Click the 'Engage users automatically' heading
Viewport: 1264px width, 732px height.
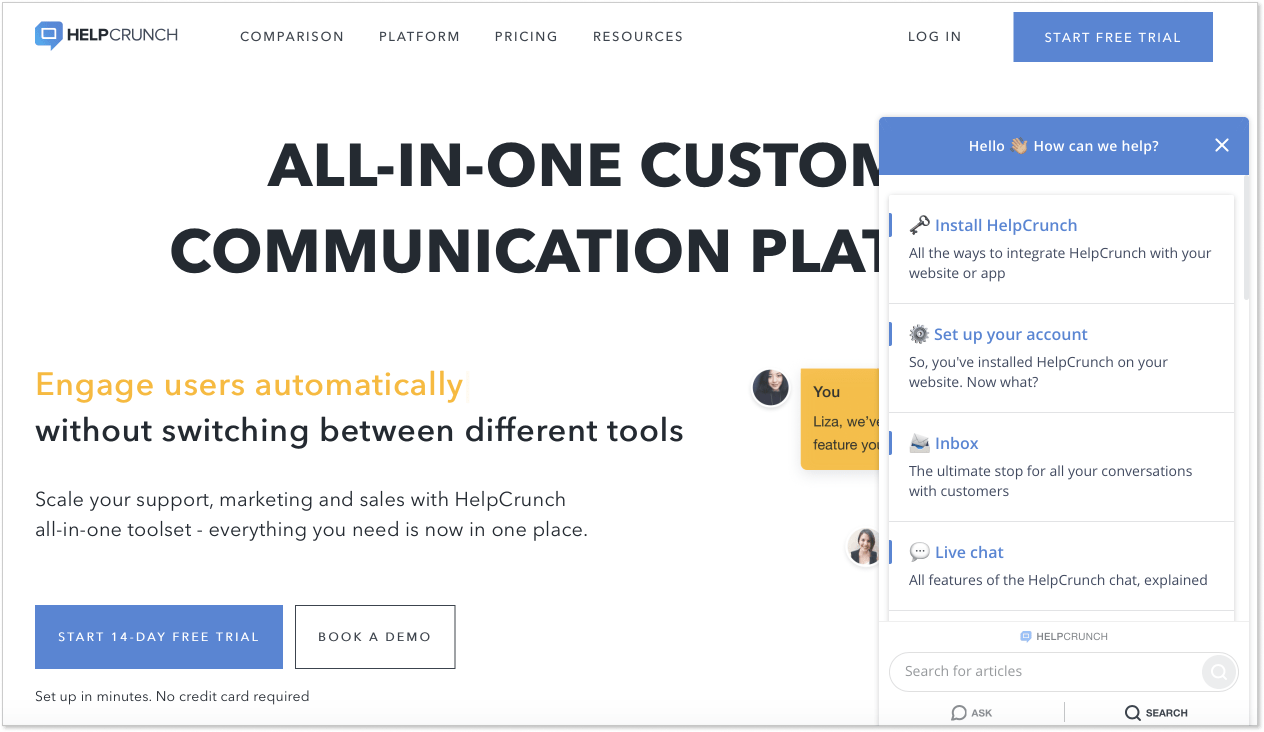(249, 385)
